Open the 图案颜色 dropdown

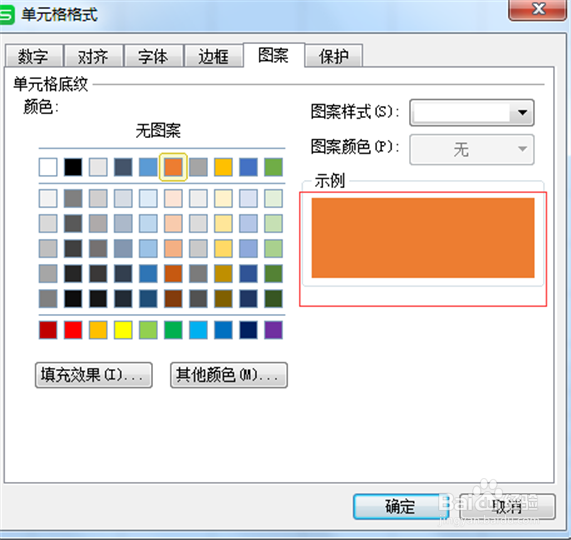(472, 149)
